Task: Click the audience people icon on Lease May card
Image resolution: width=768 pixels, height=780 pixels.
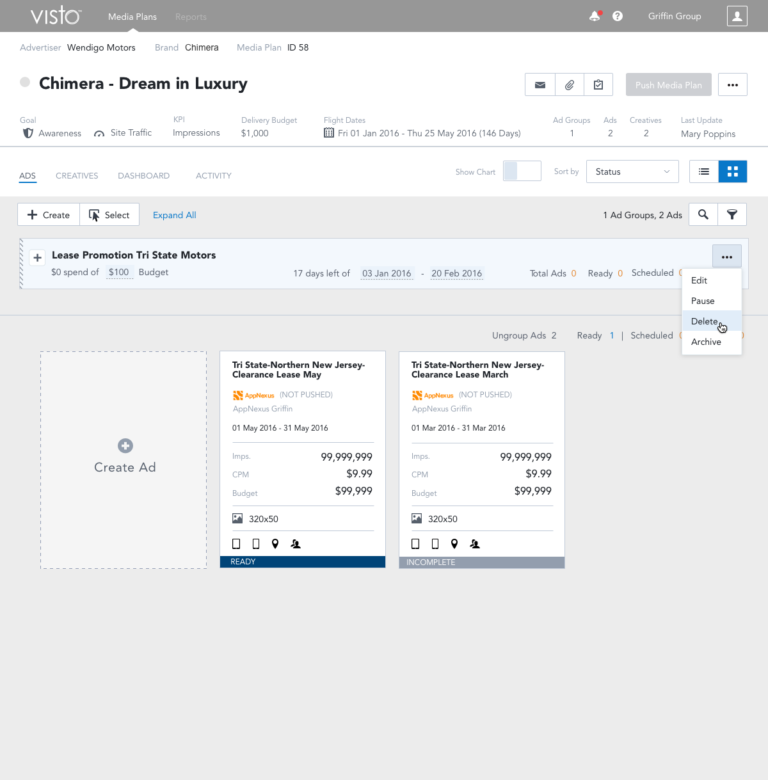Action: (x=295, y=544)
